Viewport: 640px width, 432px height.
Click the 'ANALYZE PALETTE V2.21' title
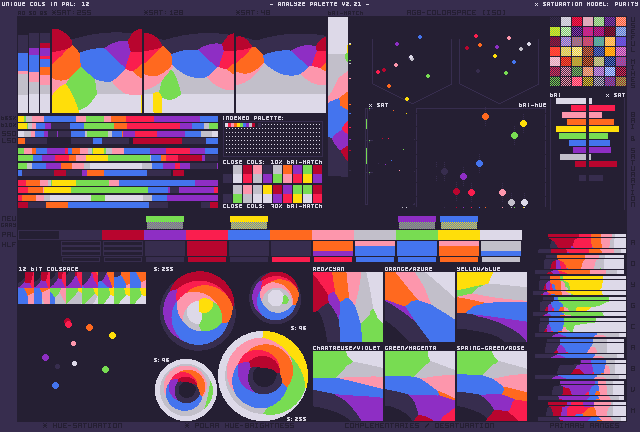[x=319, y=4]
